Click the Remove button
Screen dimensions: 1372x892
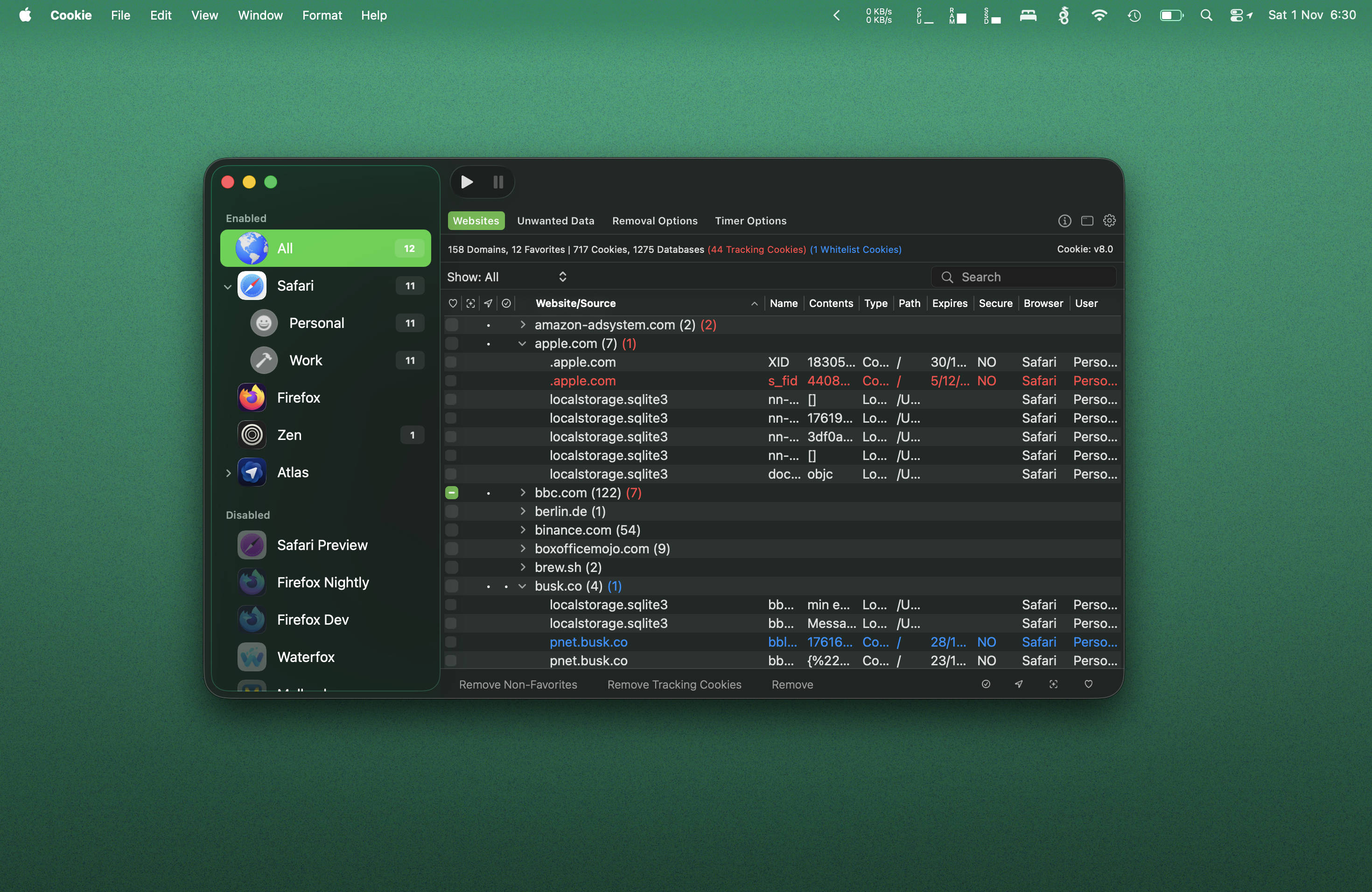[793, 684]
